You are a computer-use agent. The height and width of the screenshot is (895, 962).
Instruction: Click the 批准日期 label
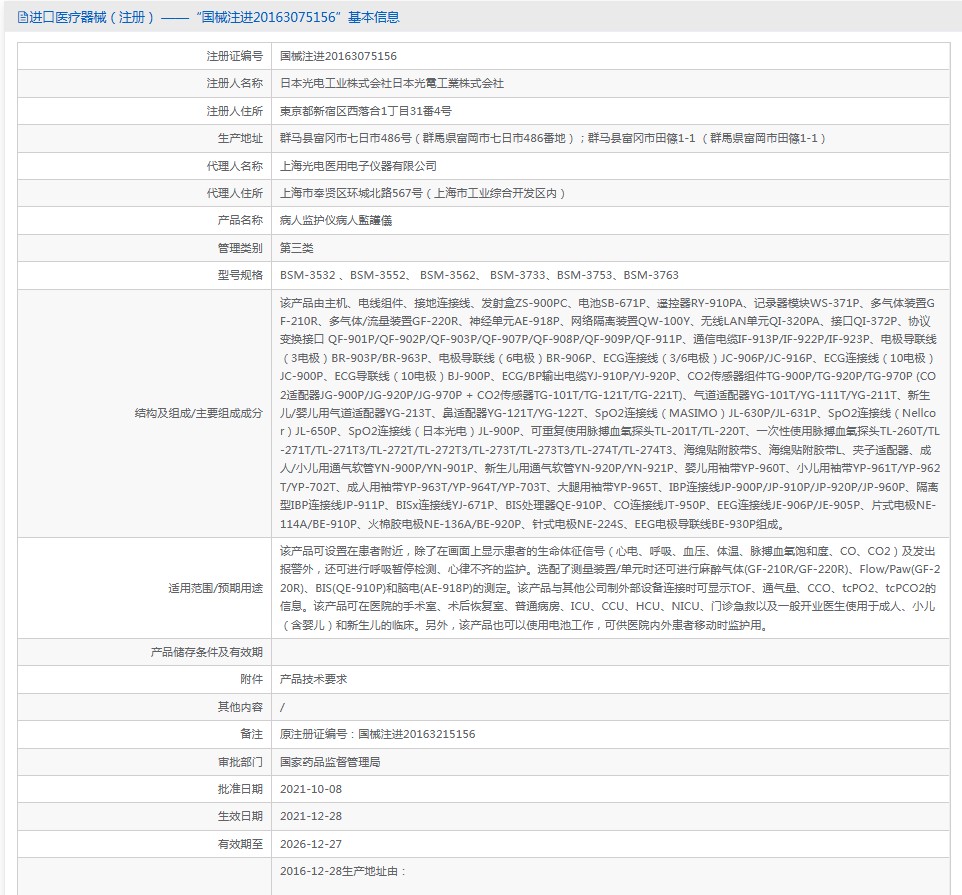[x=240, y=789]
